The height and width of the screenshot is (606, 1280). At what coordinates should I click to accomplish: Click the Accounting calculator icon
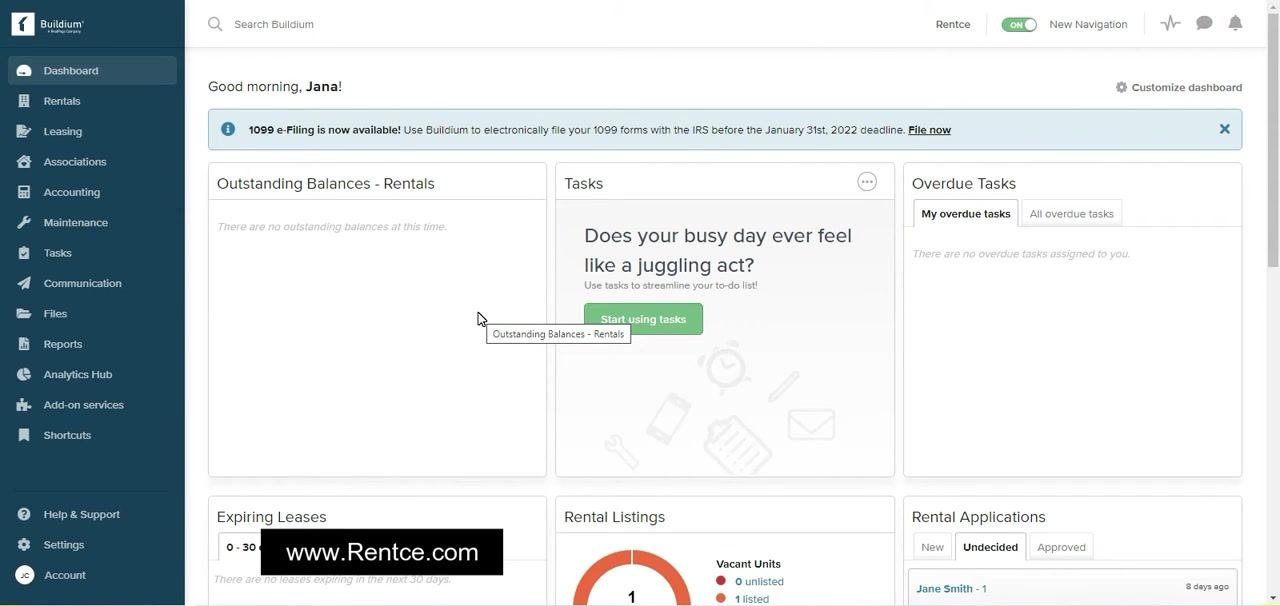[24, 192]
